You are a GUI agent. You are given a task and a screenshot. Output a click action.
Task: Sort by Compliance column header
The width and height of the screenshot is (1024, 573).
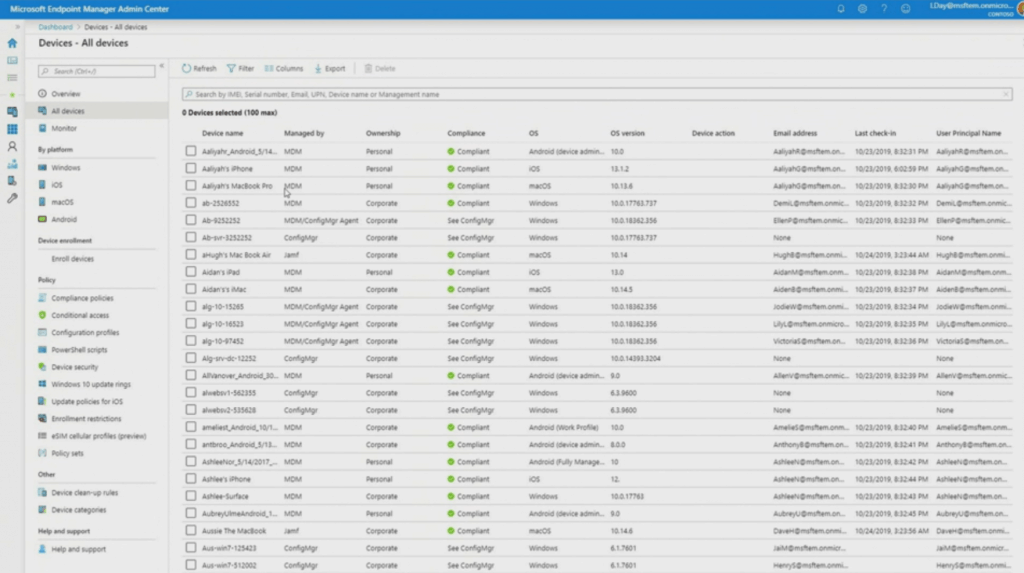pos(466,133)
